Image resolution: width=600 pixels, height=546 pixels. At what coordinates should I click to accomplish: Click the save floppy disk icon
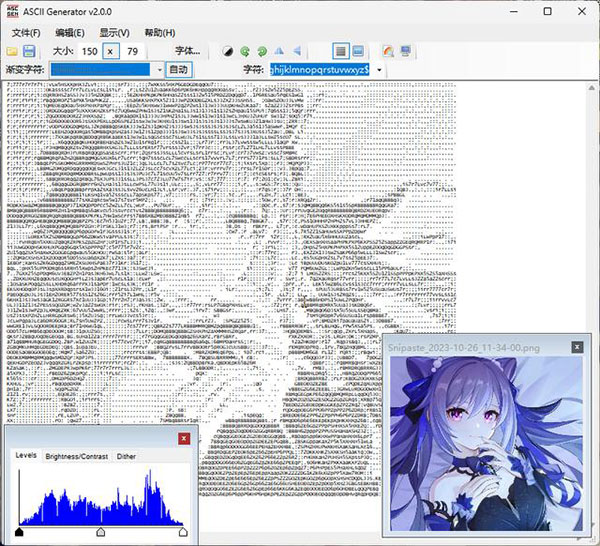(30, 51)
